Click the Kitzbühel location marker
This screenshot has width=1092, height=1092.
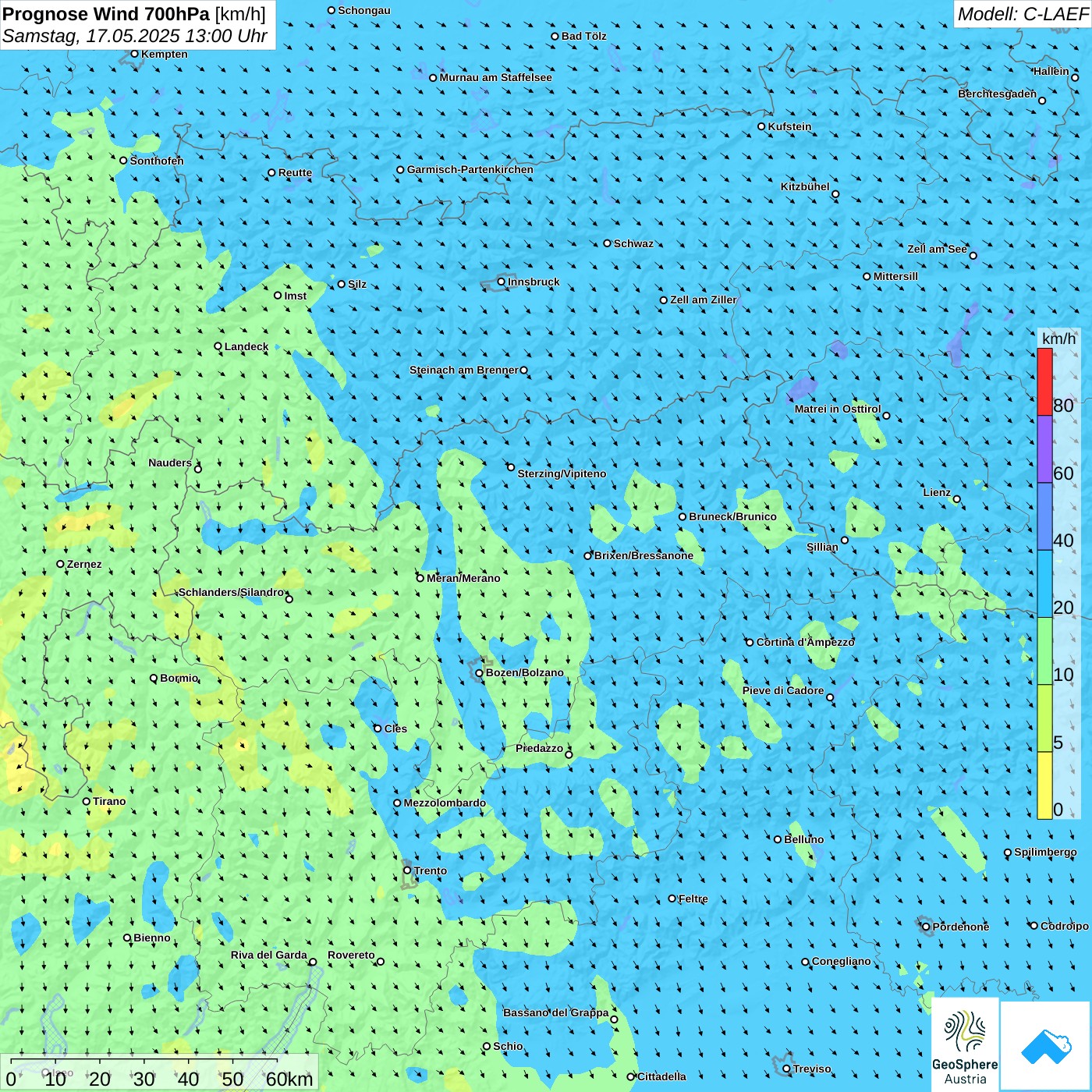[835, 194]
